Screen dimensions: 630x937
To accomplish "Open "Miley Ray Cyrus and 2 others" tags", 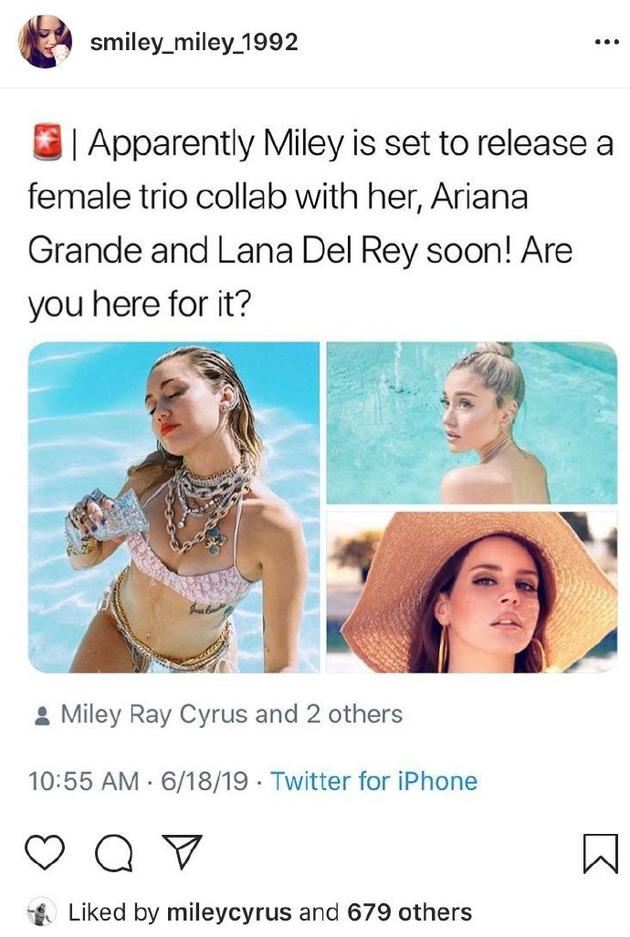I will (x=231, y=714).
